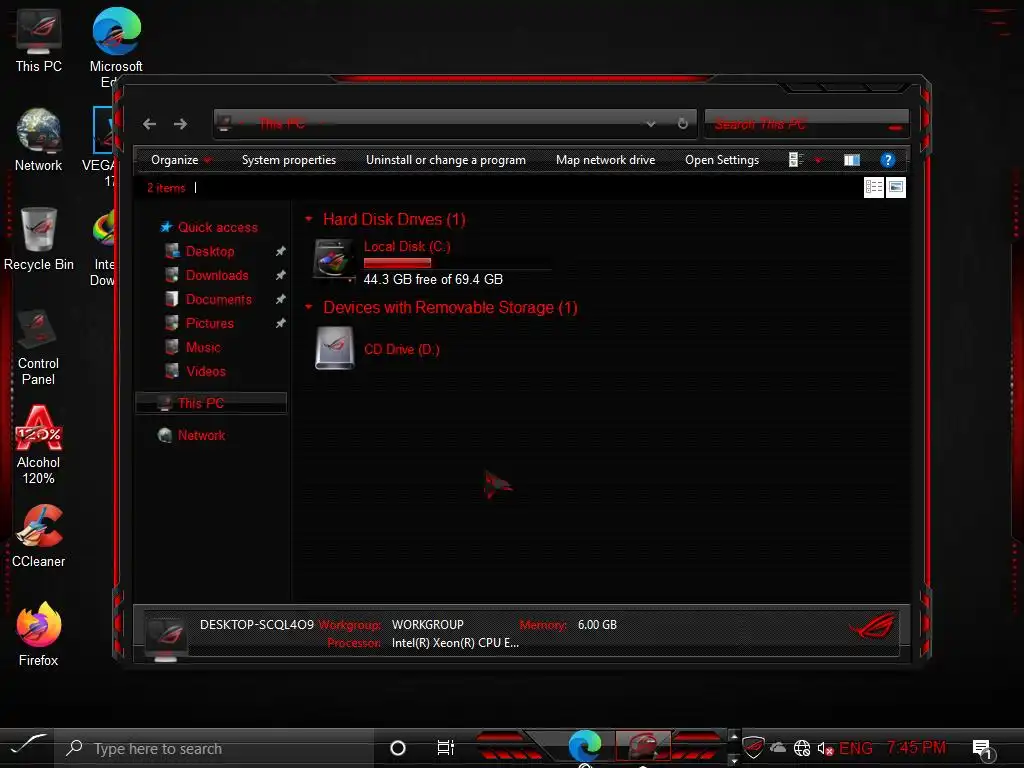1024x768 pixels.
Task: Refresh the This PC address bar
Action: pyautogui.click(x=682, y=123)
